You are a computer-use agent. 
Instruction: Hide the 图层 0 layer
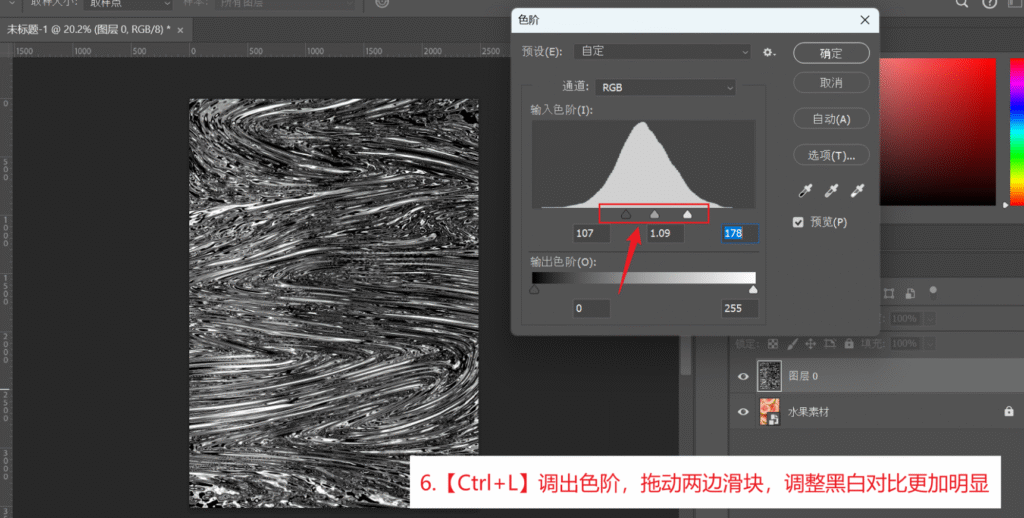pos(743,376)
